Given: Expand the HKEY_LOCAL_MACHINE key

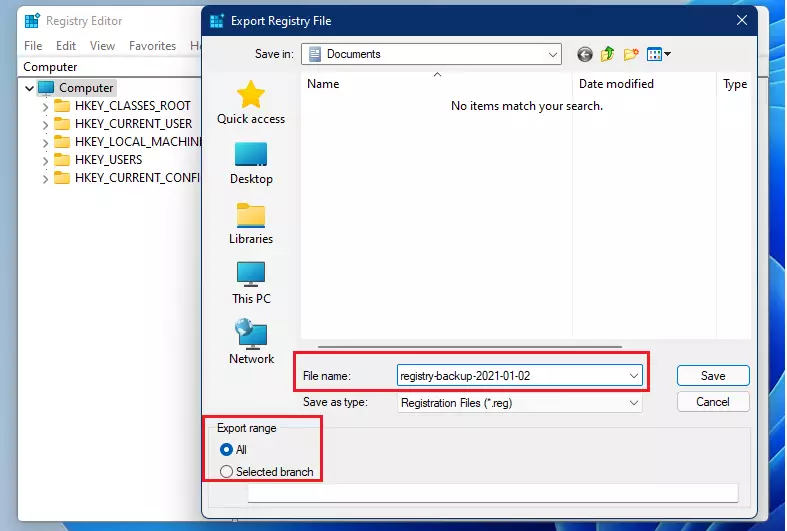Looking at the screenshot, I should (45, 143).
